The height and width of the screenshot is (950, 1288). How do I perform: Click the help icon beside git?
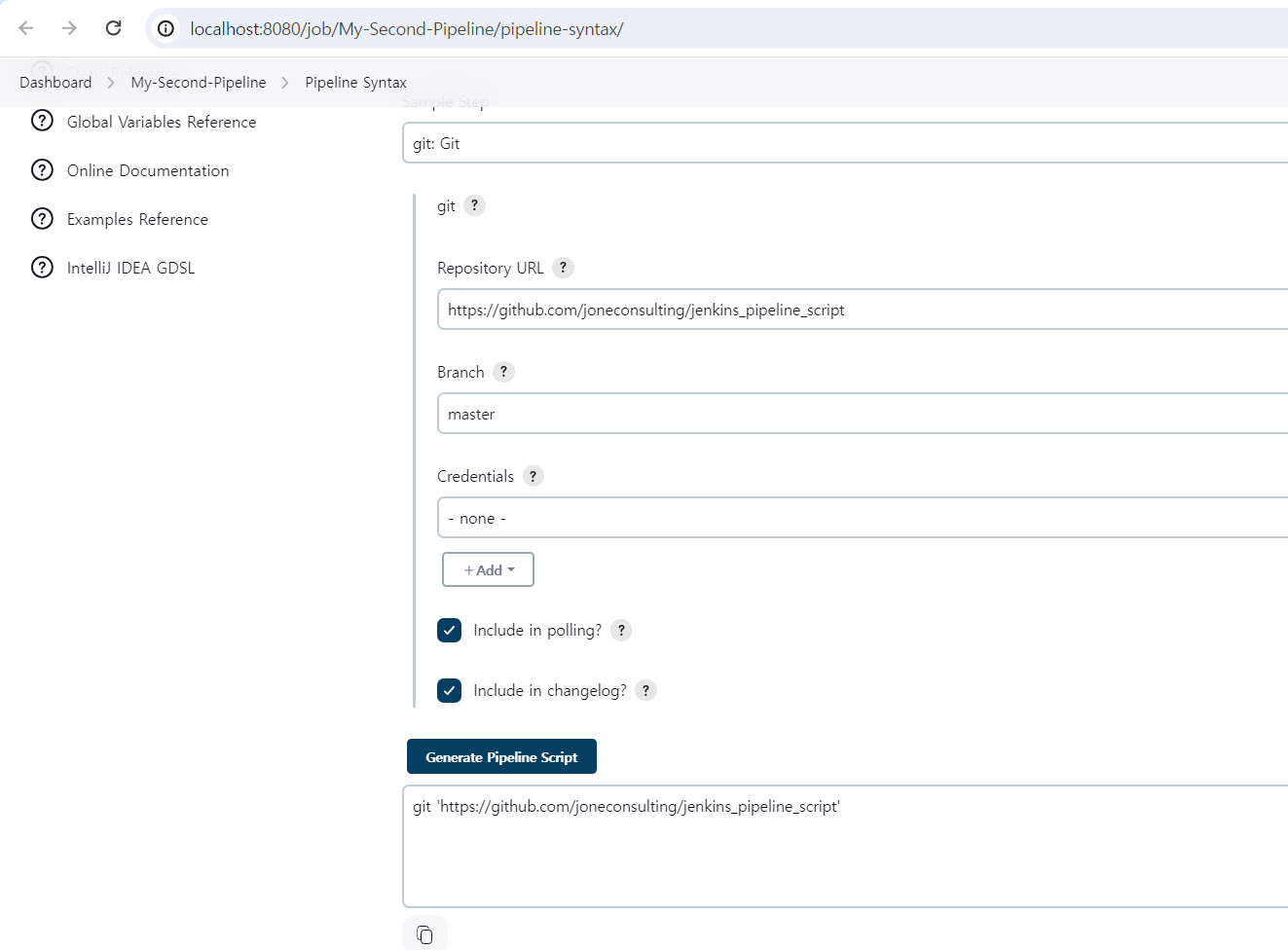tap(474, 205)
